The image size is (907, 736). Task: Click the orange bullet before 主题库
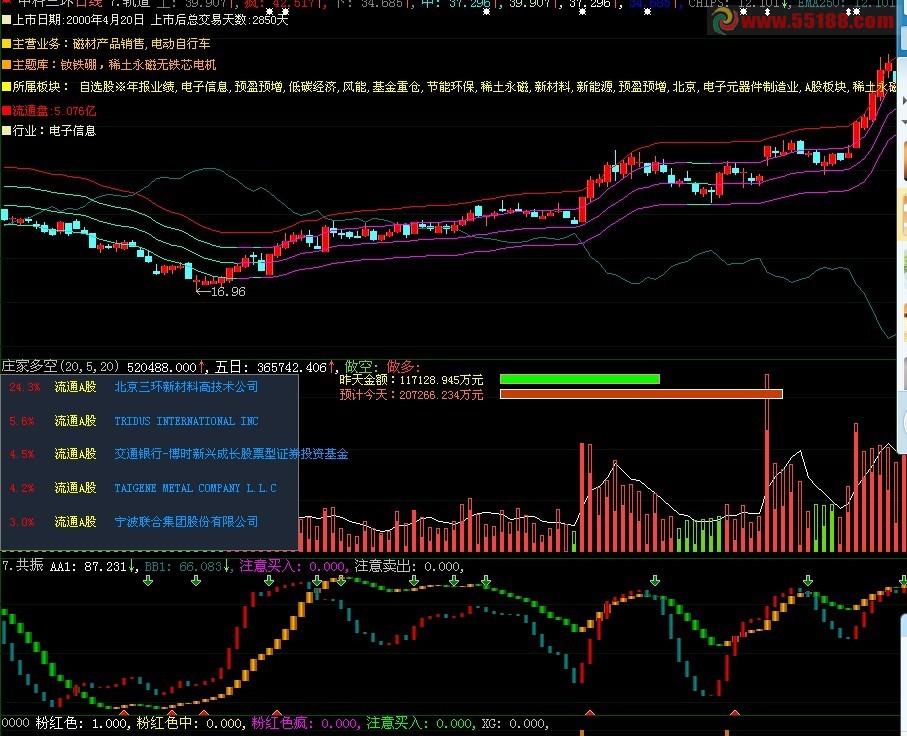tap(6, 65)
